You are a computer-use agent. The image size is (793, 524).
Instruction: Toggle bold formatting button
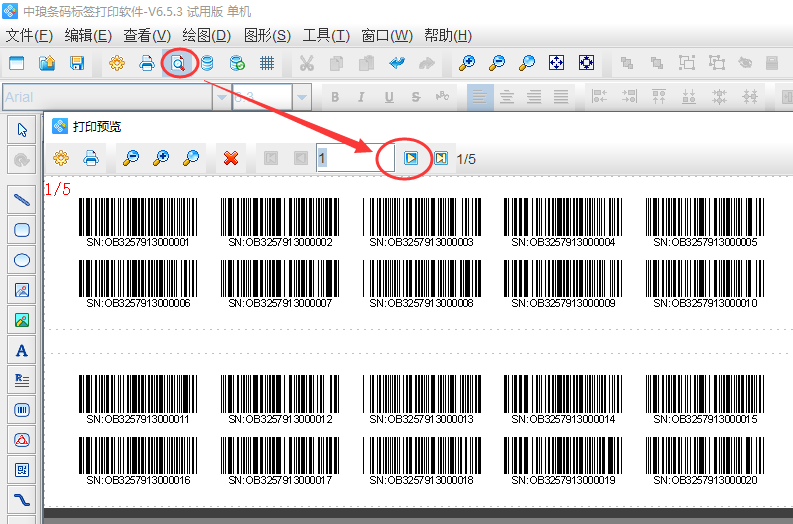(x=335, y=97)
